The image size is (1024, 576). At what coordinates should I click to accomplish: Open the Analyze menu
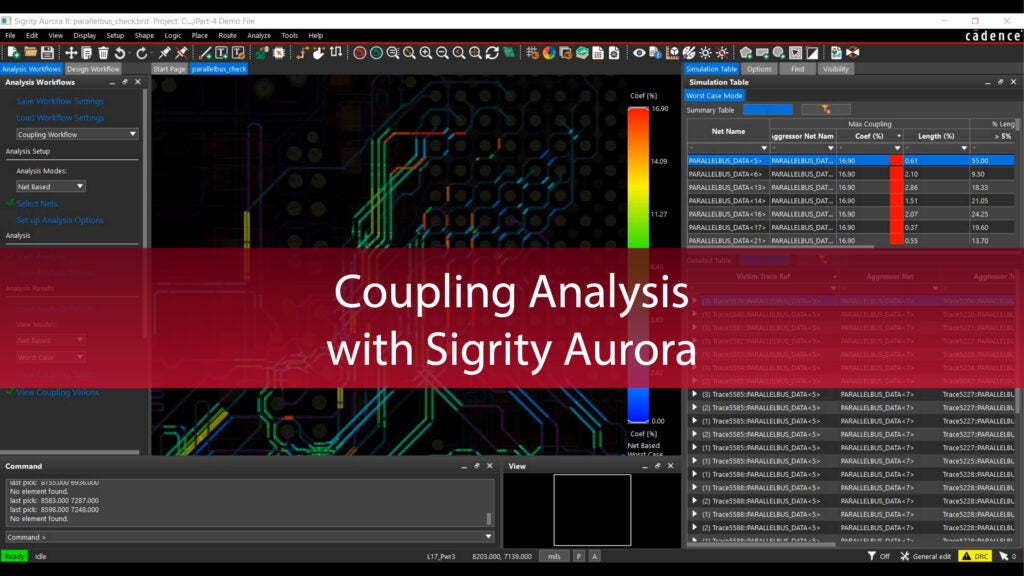(259, 34)
